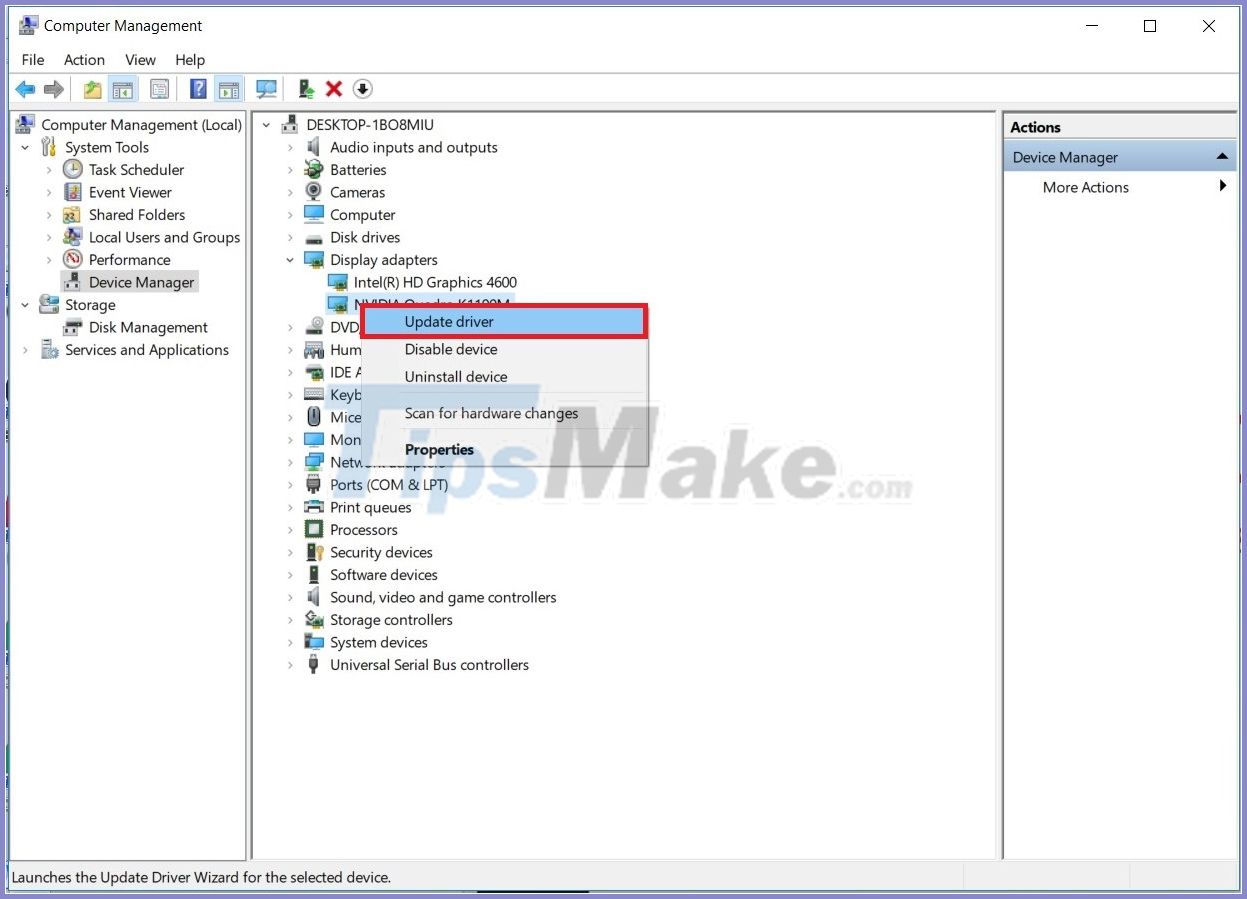Toggle the Show/Hide Action Pane toolbar icon
Image resolution: width=1247 pixels, height=899 pixels.
(229, 88)
